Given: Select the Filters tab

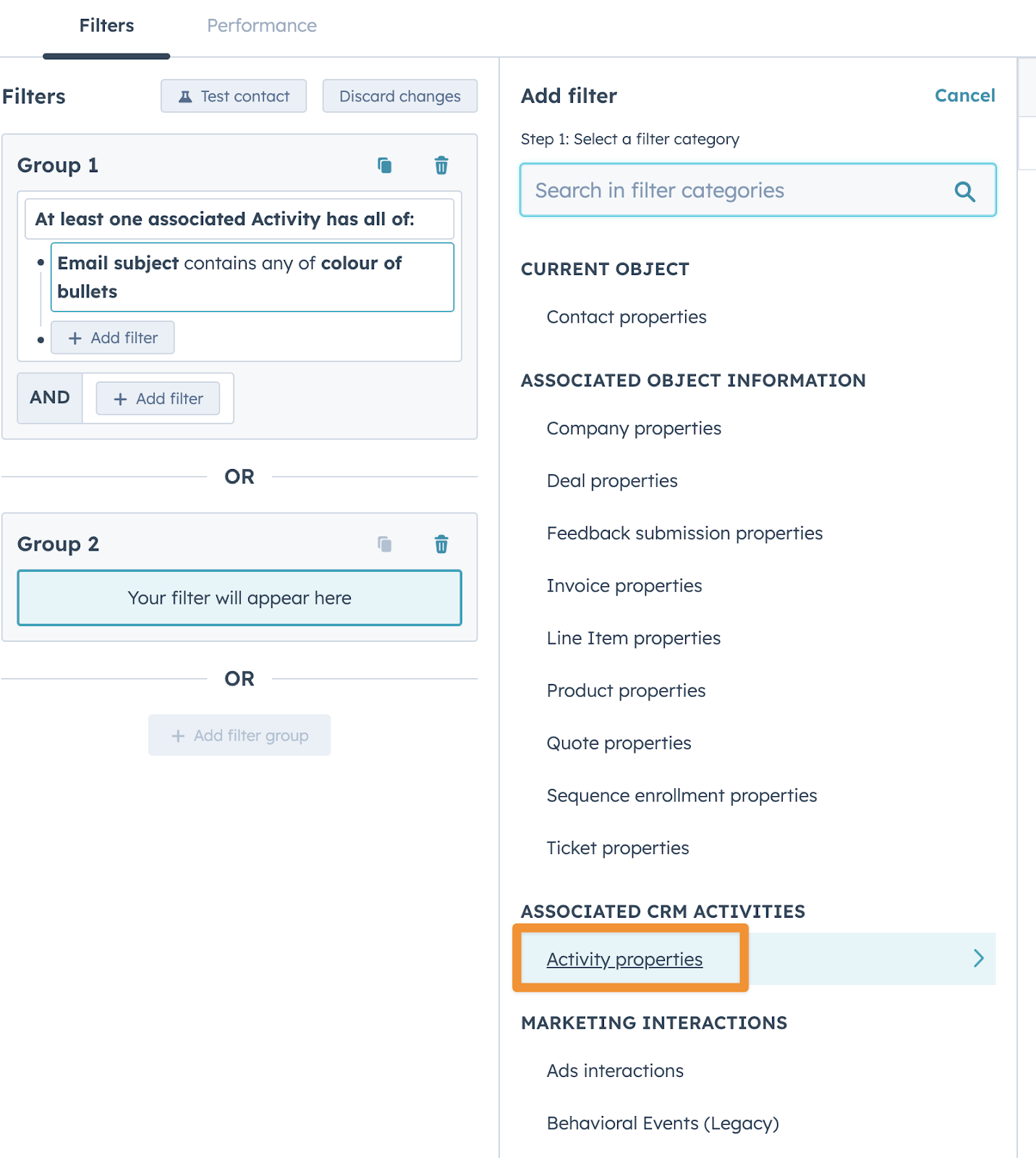Looking at the screenshot, I should coord(106,25).
